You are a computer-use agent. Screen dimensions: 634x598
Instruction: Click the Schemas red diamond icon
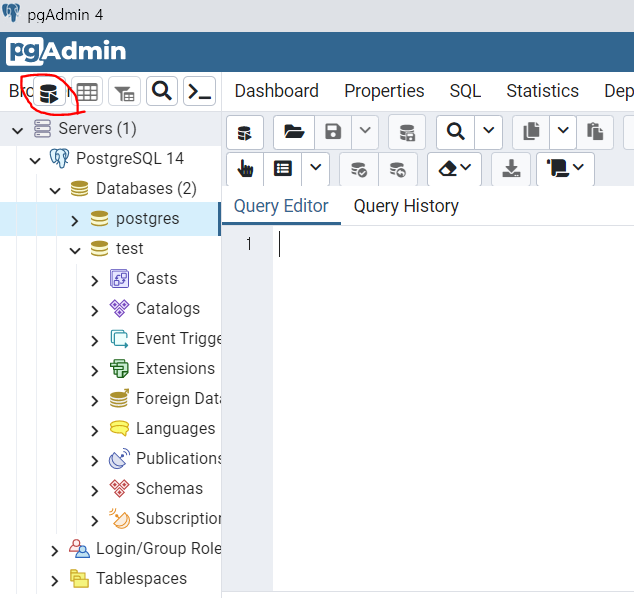click(119, 488)
